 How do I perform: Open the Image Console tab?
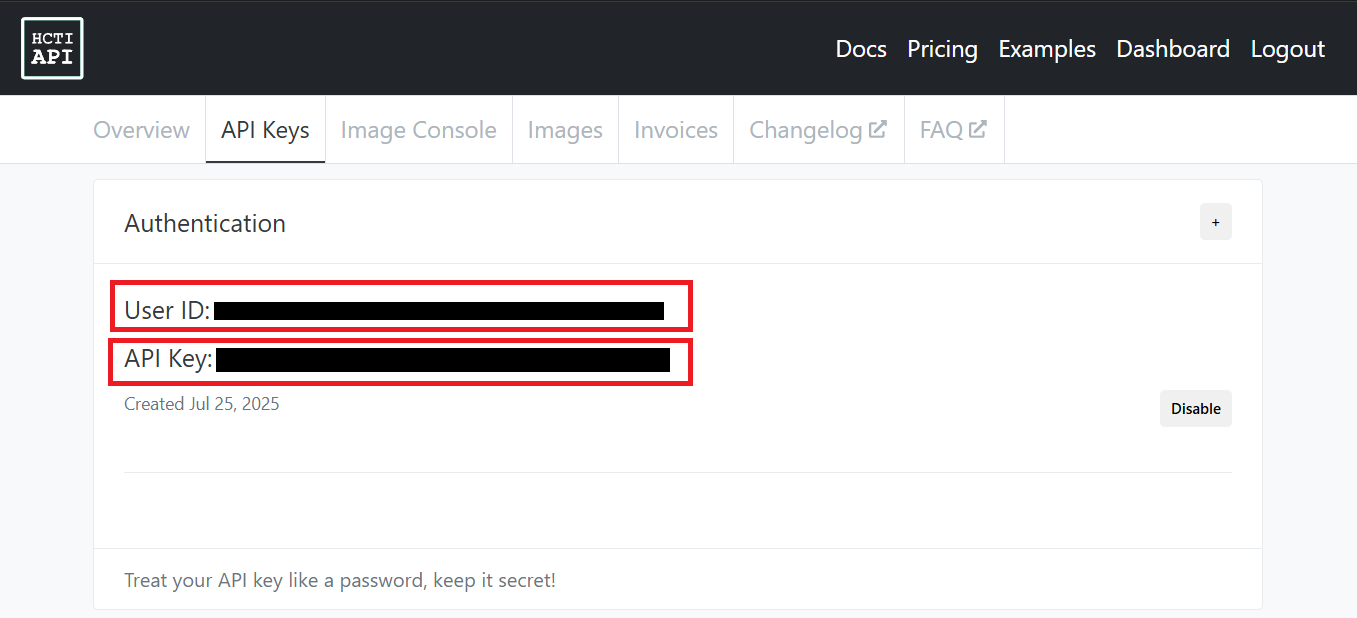pyautogui.click(x=418, y=130)
